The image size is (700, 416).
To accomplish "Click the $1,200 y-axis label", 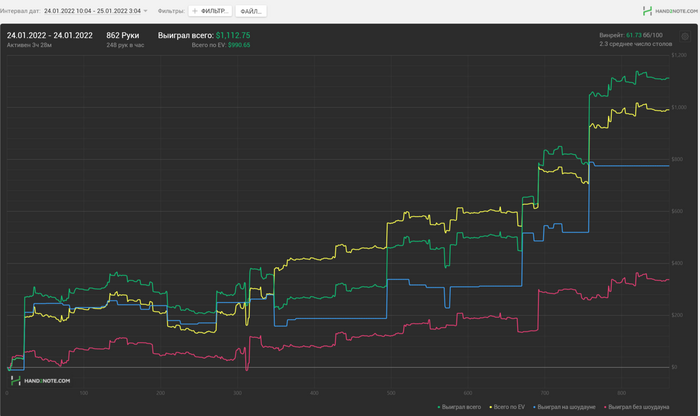I will click(679, 55).
